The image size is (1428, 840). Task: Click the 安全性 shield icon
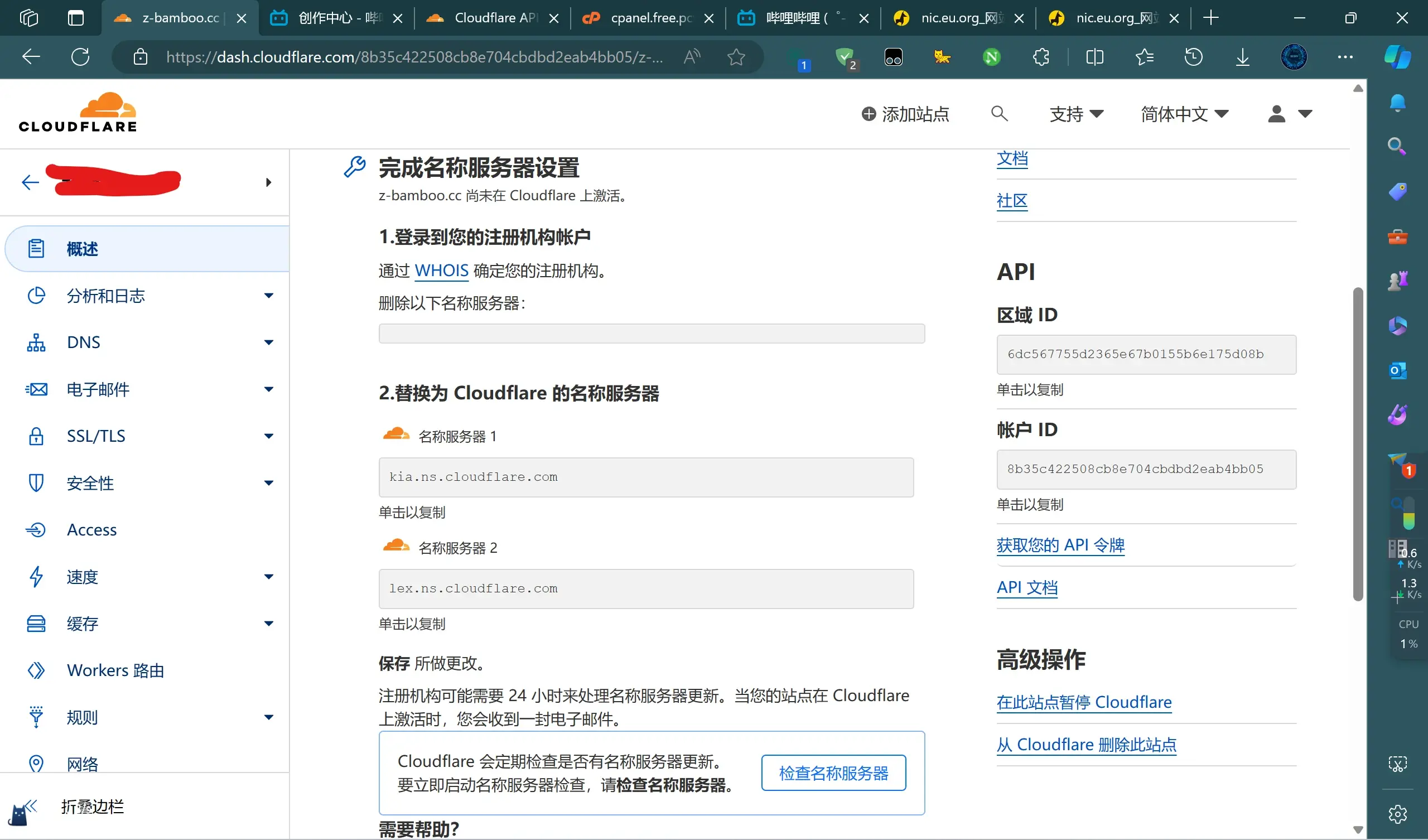pos(36,483)
